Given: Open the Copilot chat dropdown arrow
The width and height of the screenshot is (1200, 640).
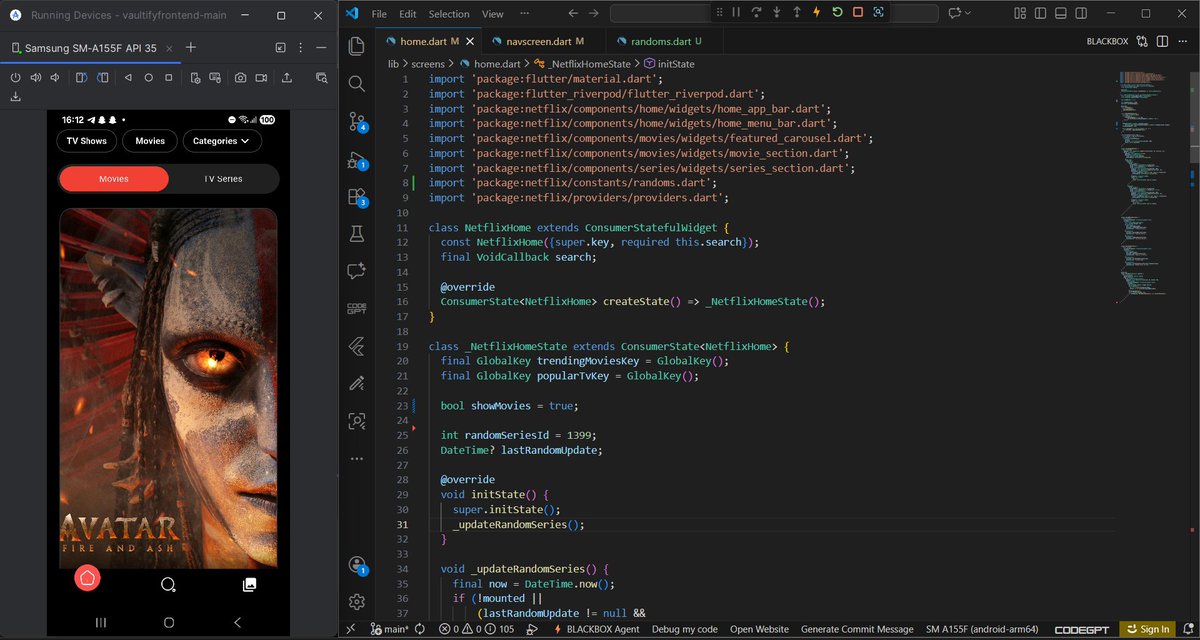Looking at the screenshot, I should pos(970,13).
